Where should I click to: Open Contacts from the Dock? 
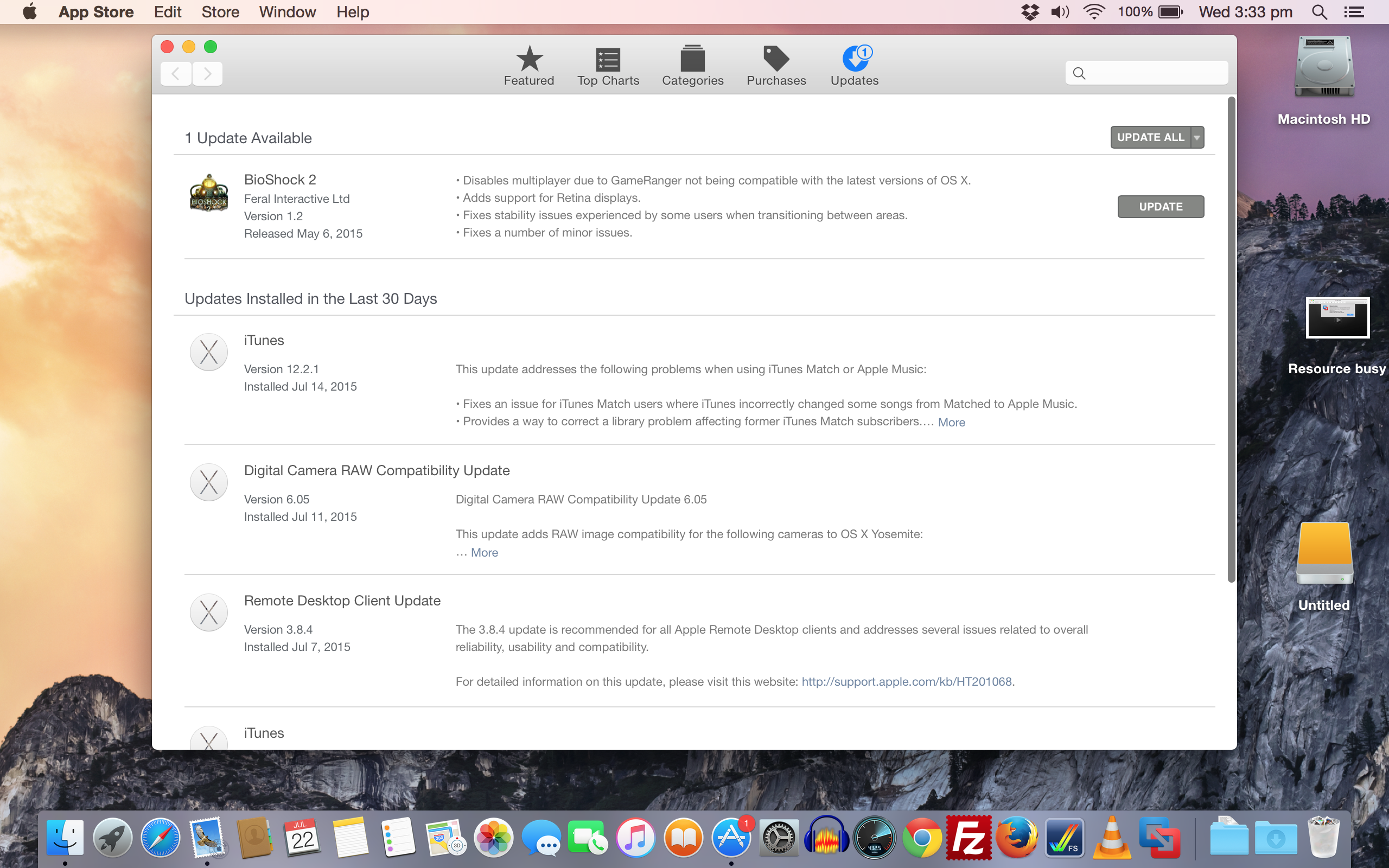(x=255, y=837)
